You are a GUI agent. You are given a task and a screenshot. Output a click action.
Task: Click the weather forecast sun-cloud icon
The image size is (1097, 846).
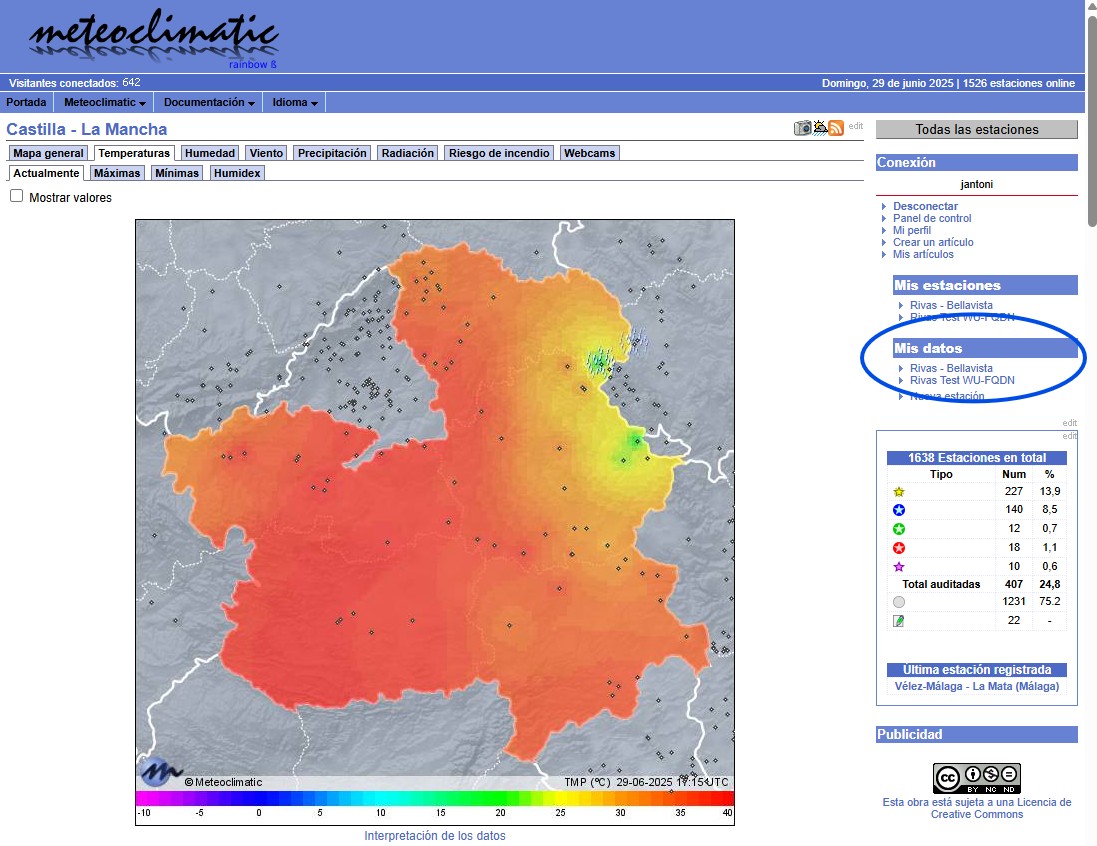click(x=820, y=128)
